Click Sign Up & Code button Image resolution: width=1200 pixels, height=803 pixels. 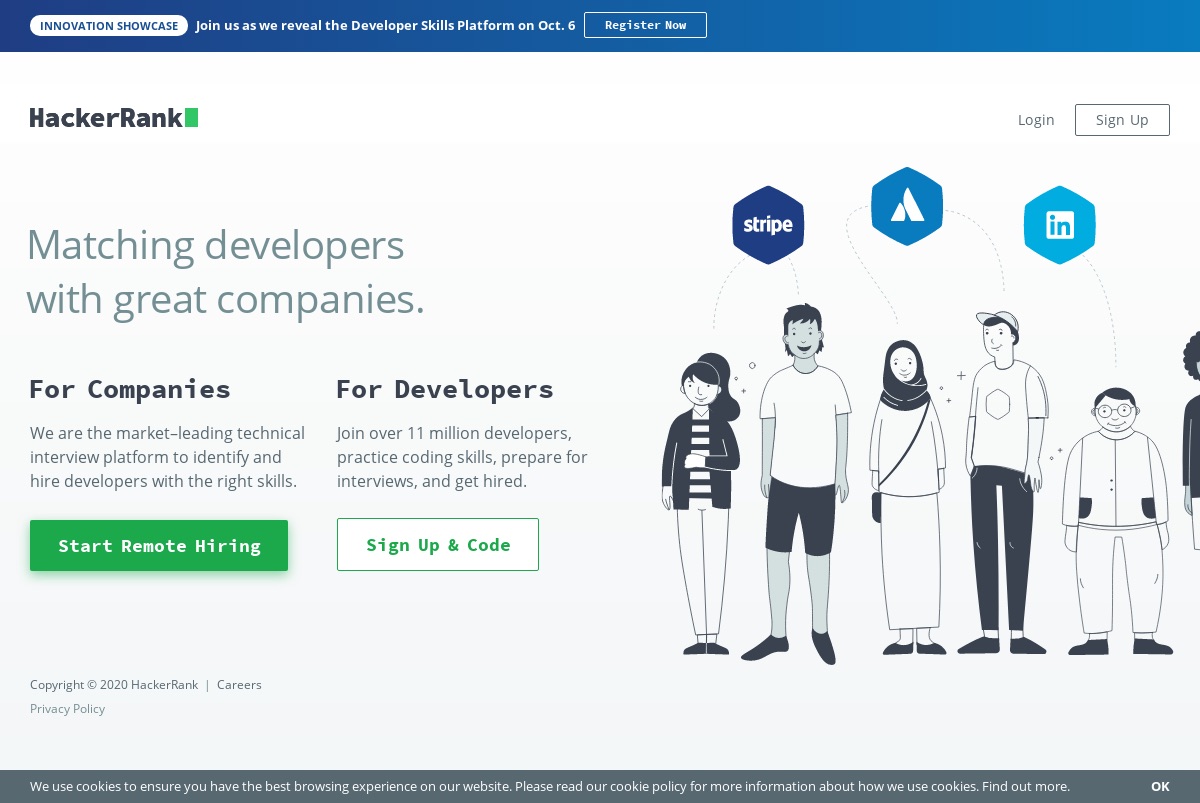(x=438, y=545)
